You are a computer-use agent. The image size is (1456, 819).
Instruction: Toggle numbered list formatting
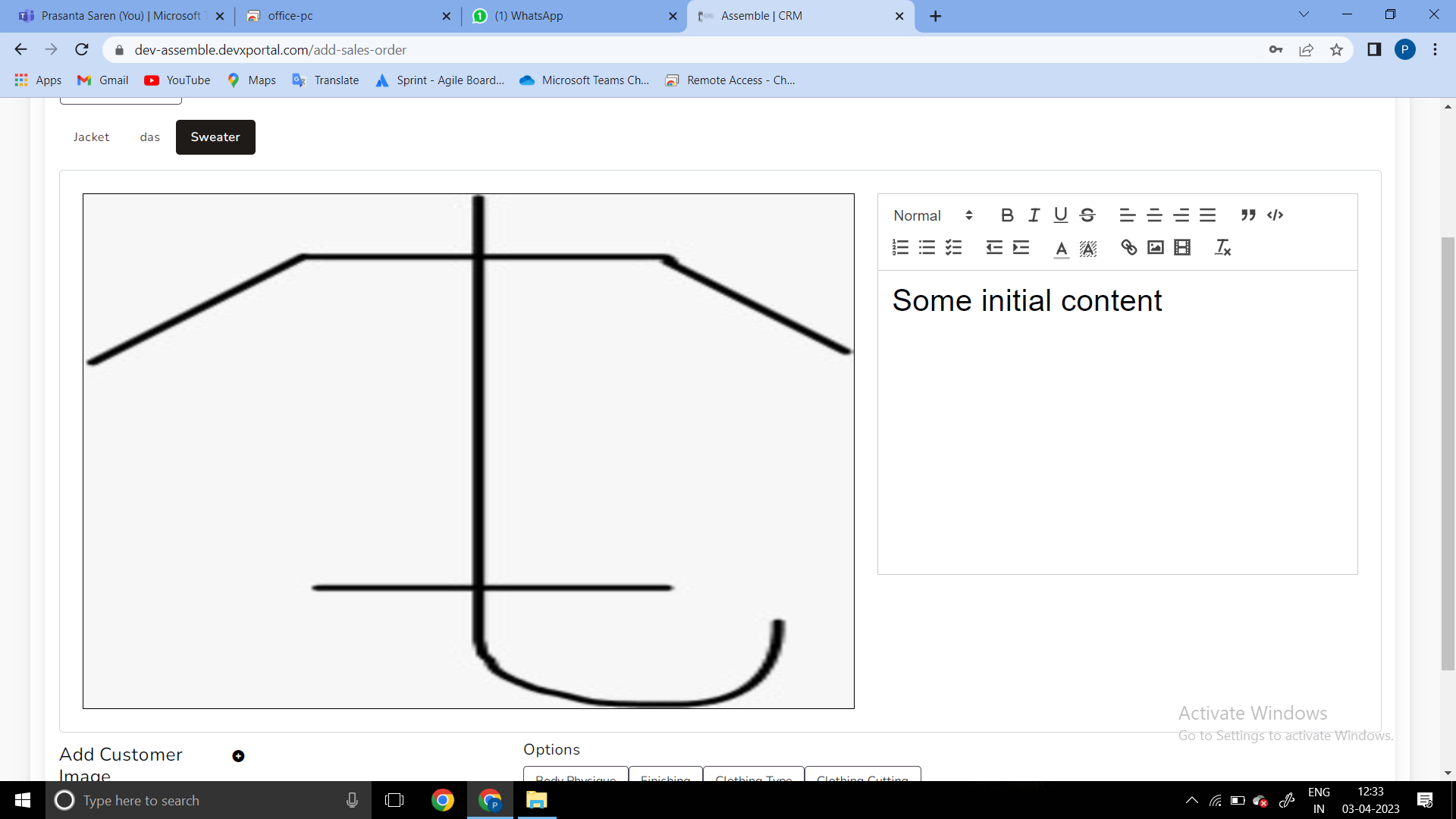coord(900,248)
